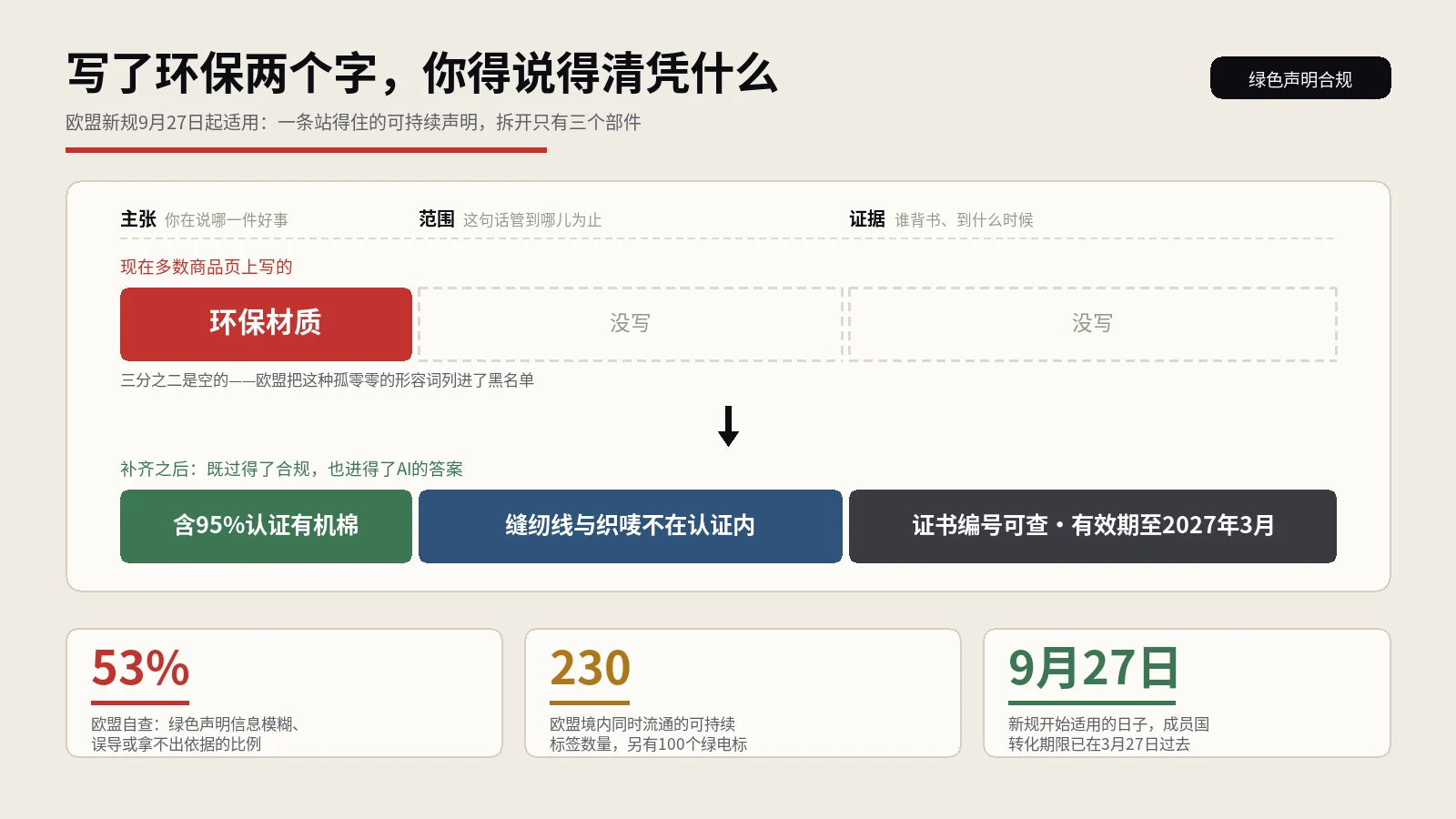Click the first empty 没写 box under 范围
The image size is (1456, 819).
[x=630, y=324]
